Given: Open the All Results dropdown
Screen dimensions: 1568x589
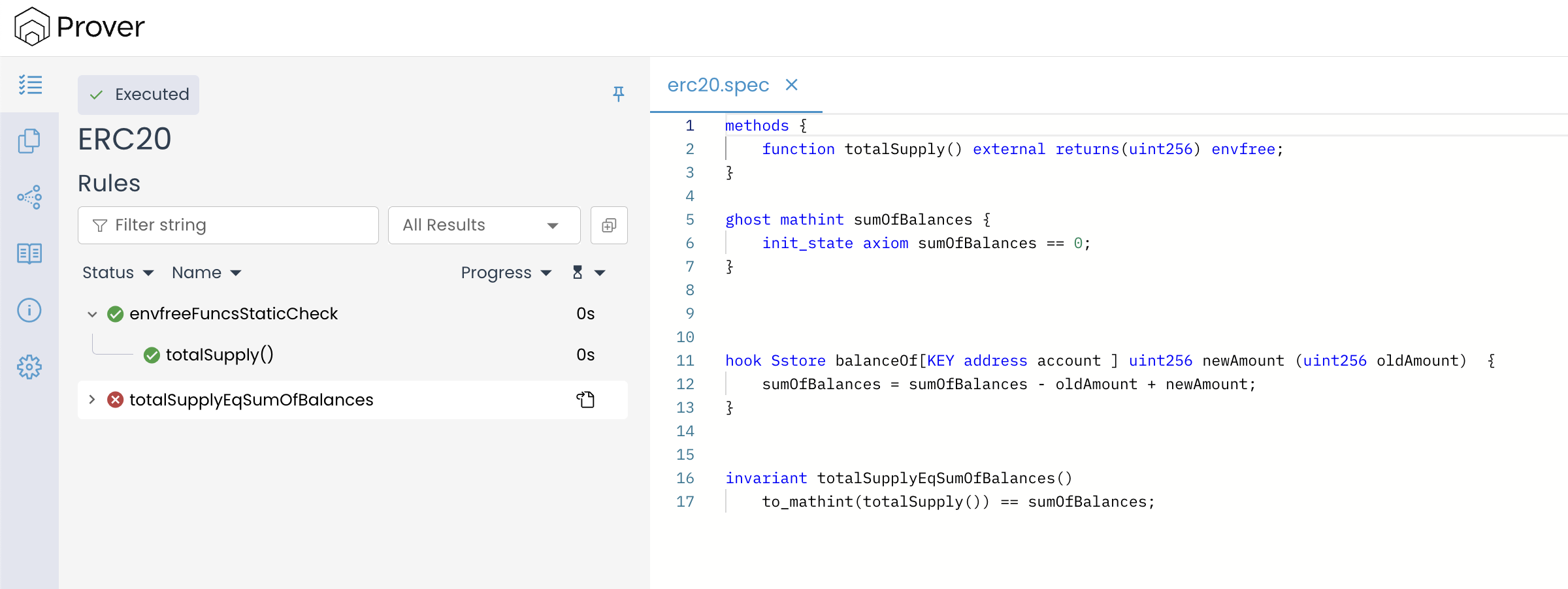Looking at the screenshot, I should (x=483, y=225).
